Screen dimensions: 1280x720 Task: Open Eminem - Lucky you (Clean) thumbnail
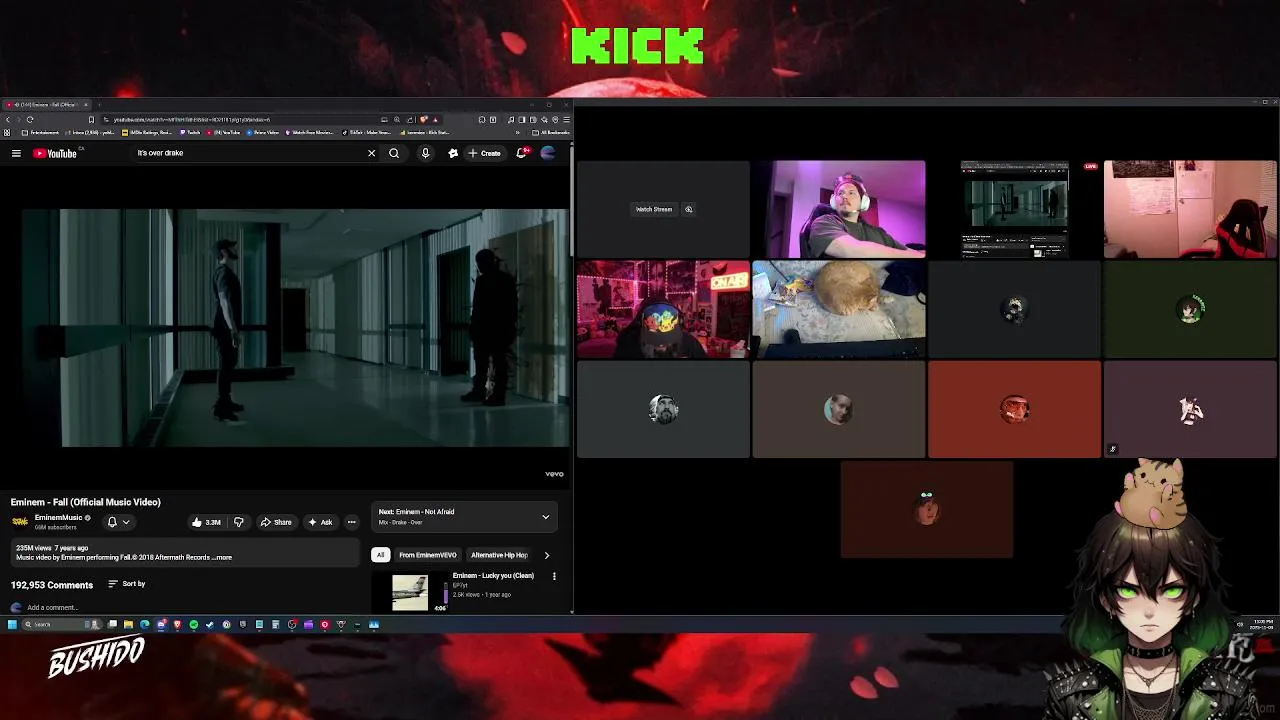[410, 592]
